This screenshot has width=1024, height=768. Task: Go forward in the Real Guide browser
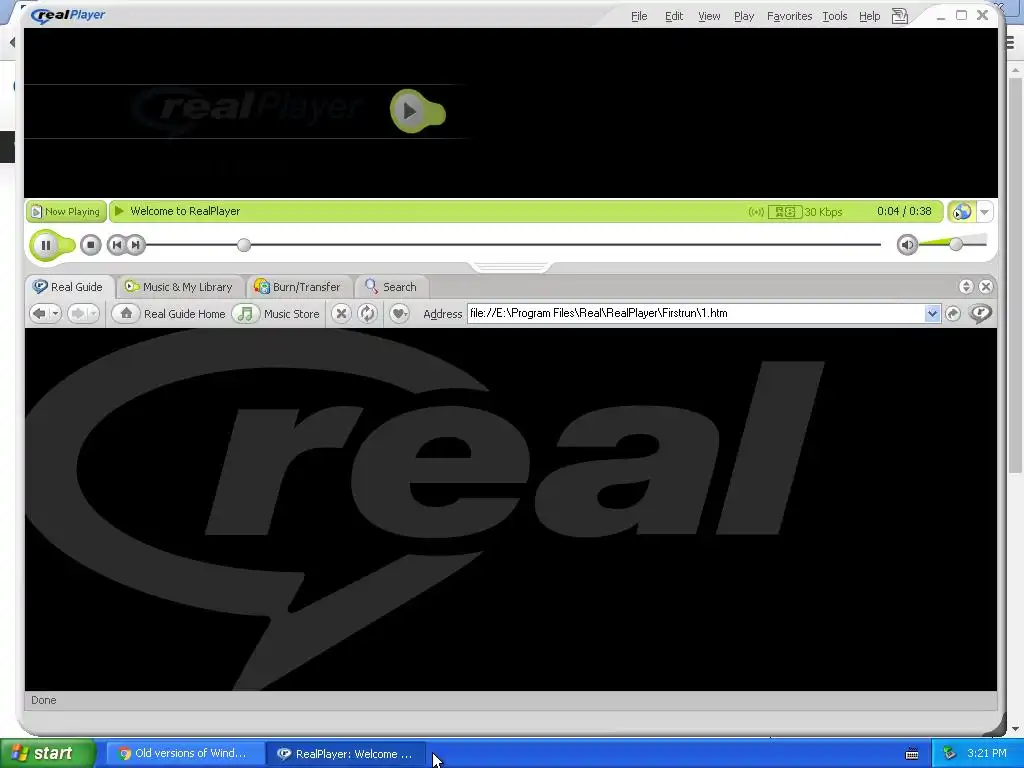(x=77, y=313)
